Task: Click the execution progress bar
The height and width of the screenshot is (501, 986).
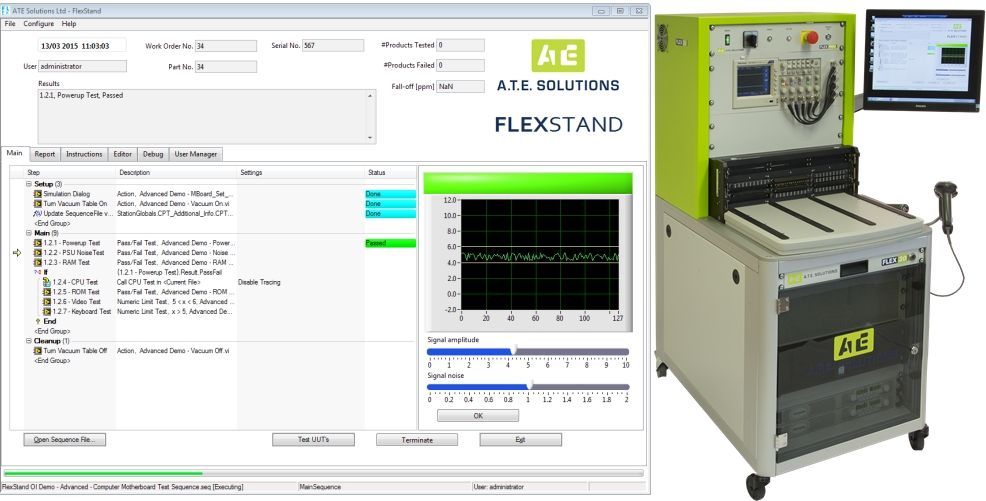Action: pyautogui.click(x=324, y=473)
